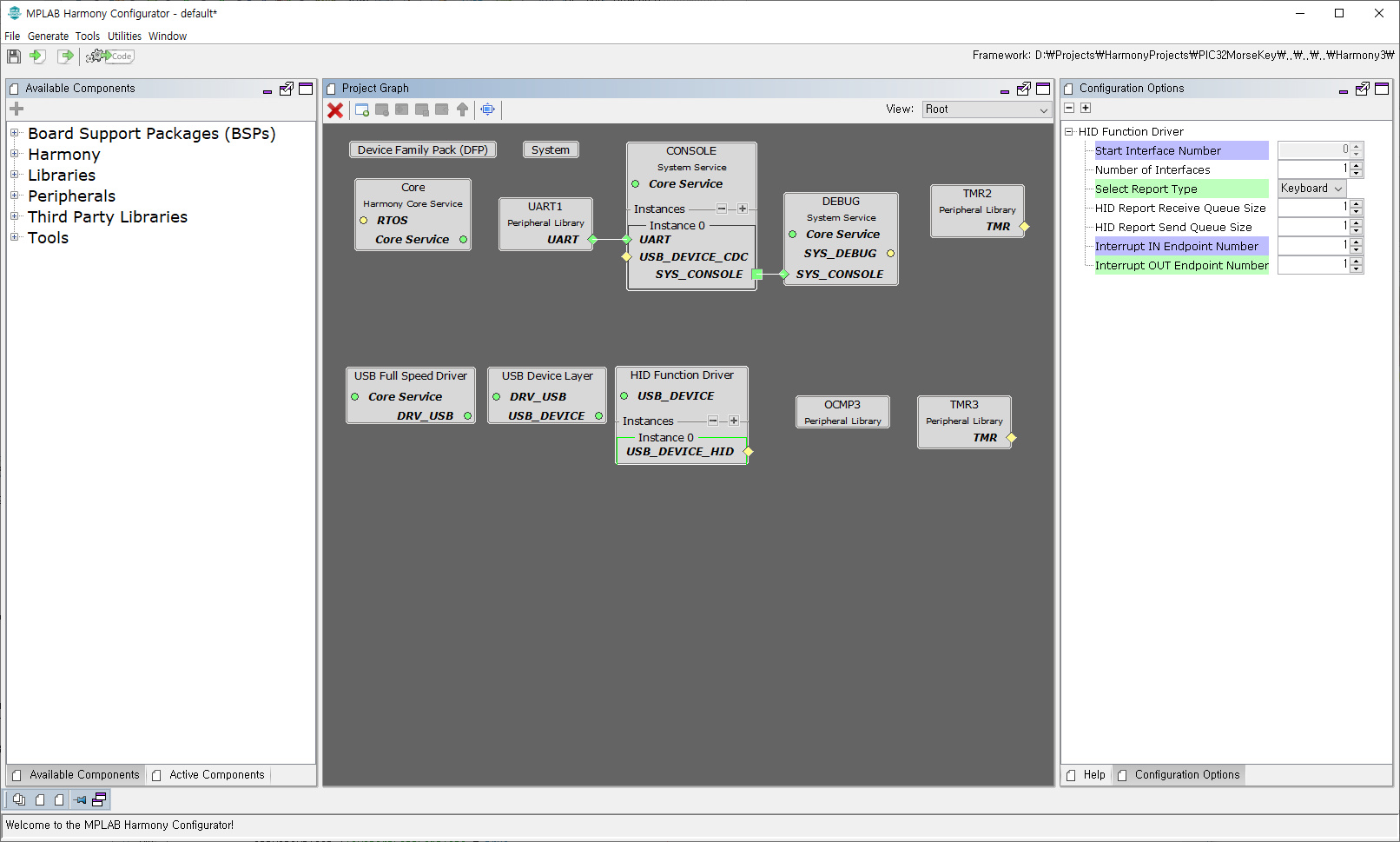The height and width of the screenshot is (842, 1400).
Task: Open the Generate menu
Action: (x=48, y=36)
